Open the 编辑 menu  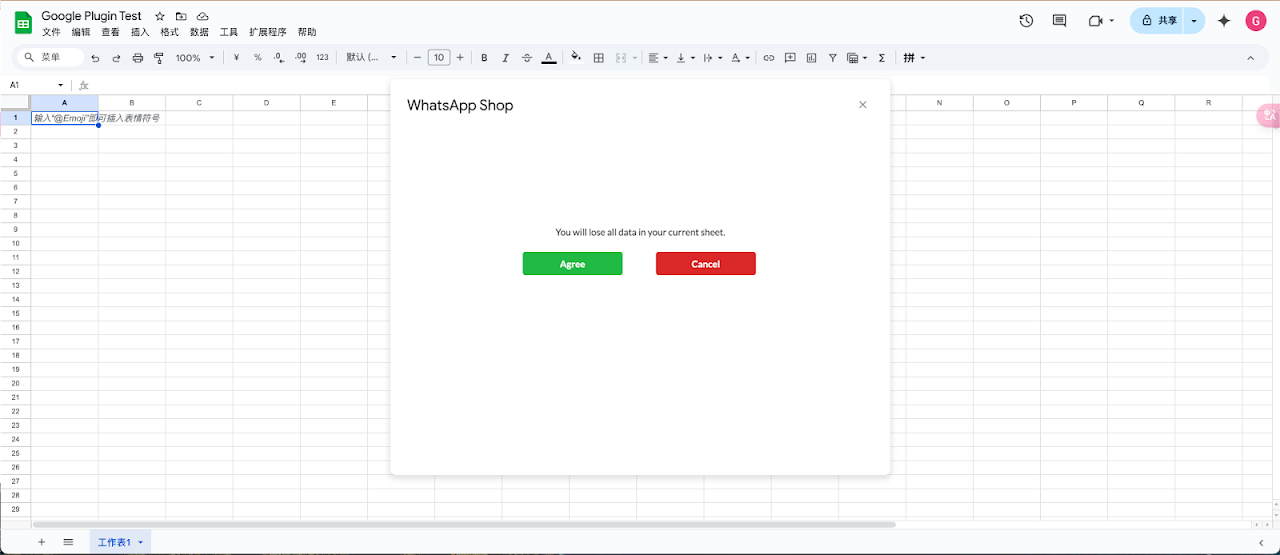(x=81, y=32)
